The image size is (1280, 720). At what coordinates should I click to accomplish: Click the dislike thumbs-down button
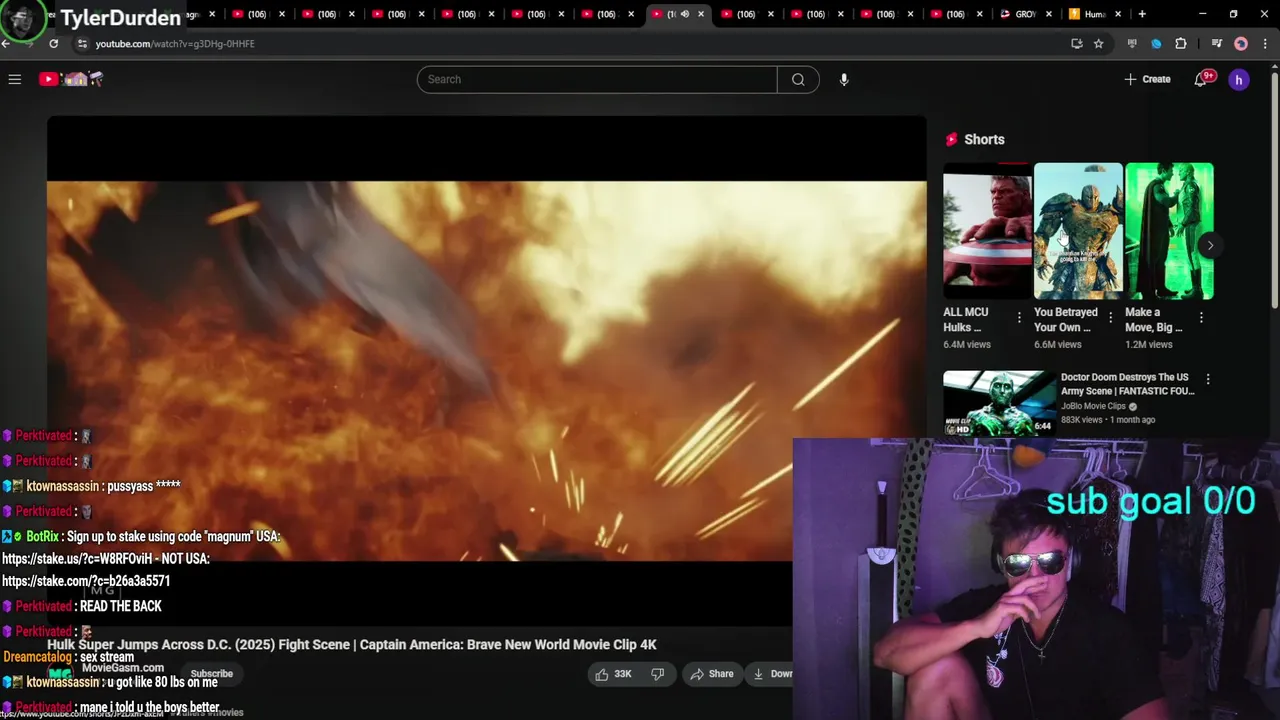[658, 674]
